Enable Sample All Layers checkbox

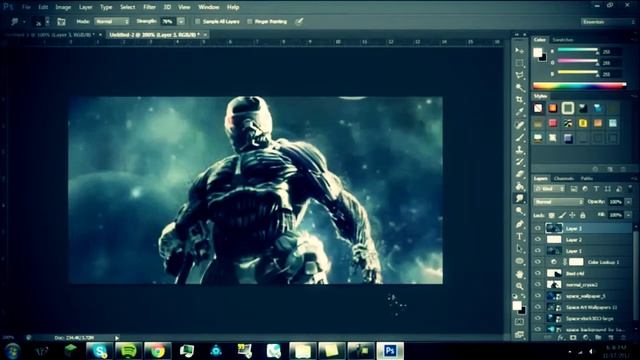[198, 21]
